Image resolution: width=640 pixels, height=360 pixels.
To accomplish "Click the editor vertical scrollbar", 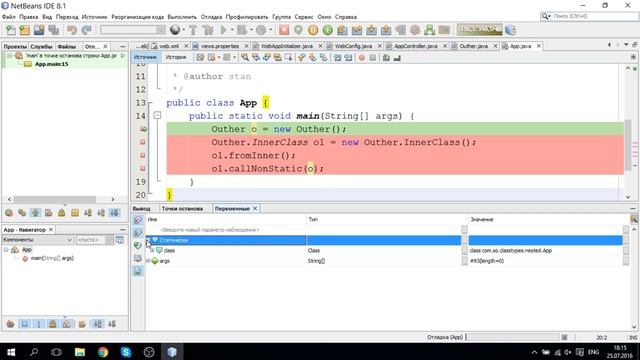I will [x=628, y=145].
